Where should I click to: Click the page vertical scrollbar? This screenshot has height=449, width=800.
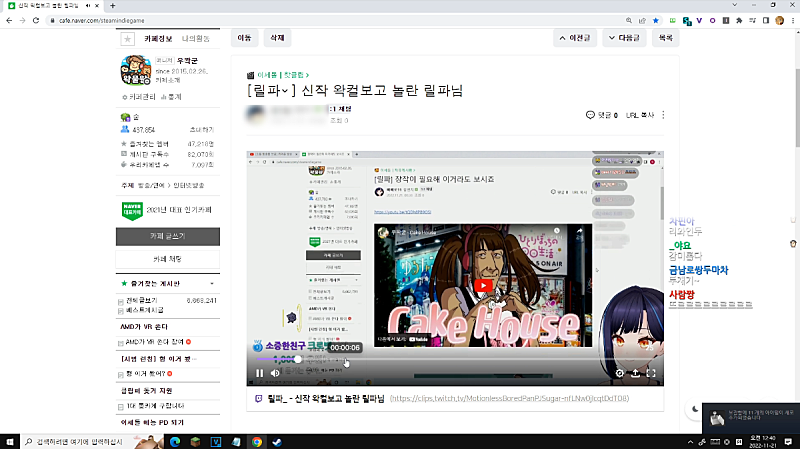click(796, 107)
